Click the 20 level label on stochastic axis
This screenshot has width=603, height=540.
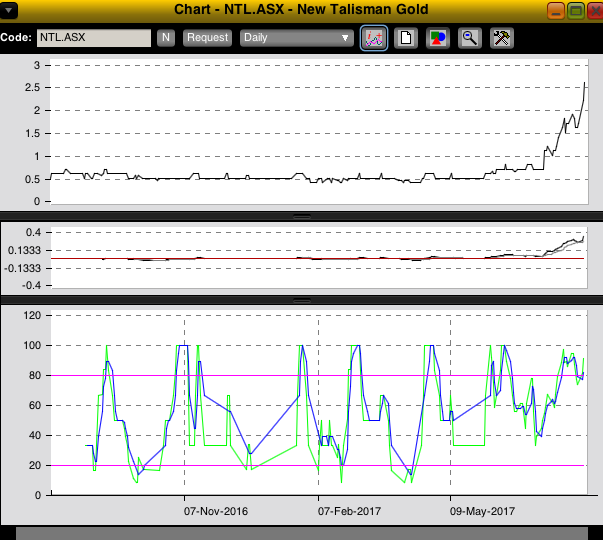pyautogui.click(x=35, y=465)
